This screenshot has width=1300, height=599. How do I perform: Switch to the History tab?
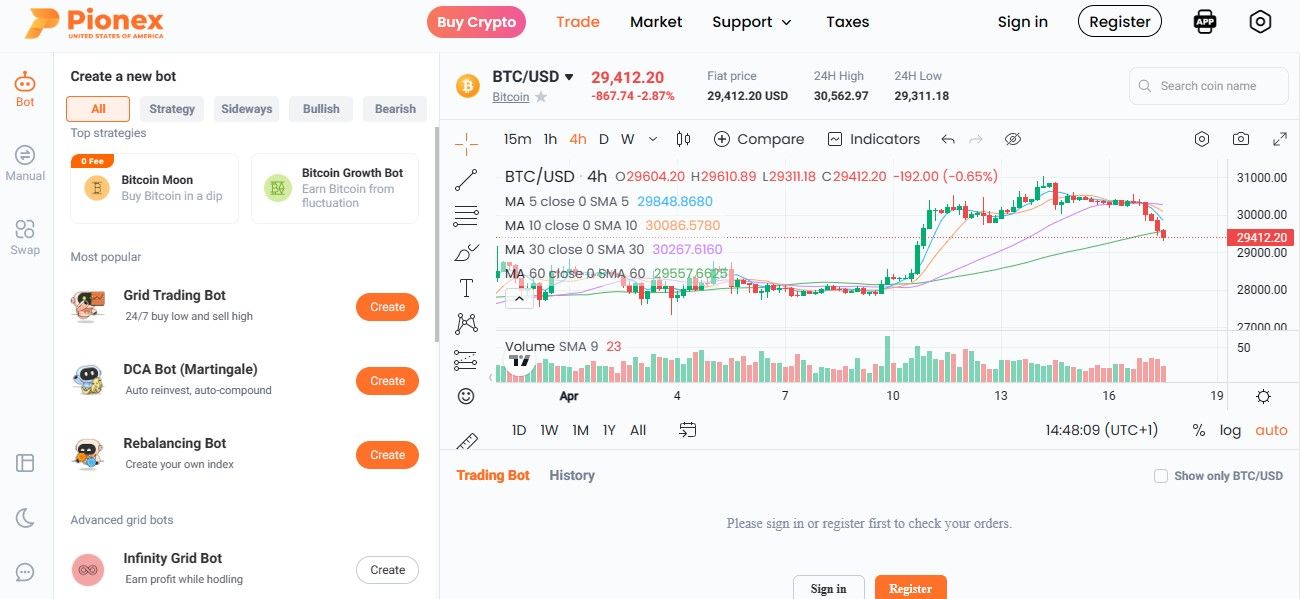[x=572, y=475]
